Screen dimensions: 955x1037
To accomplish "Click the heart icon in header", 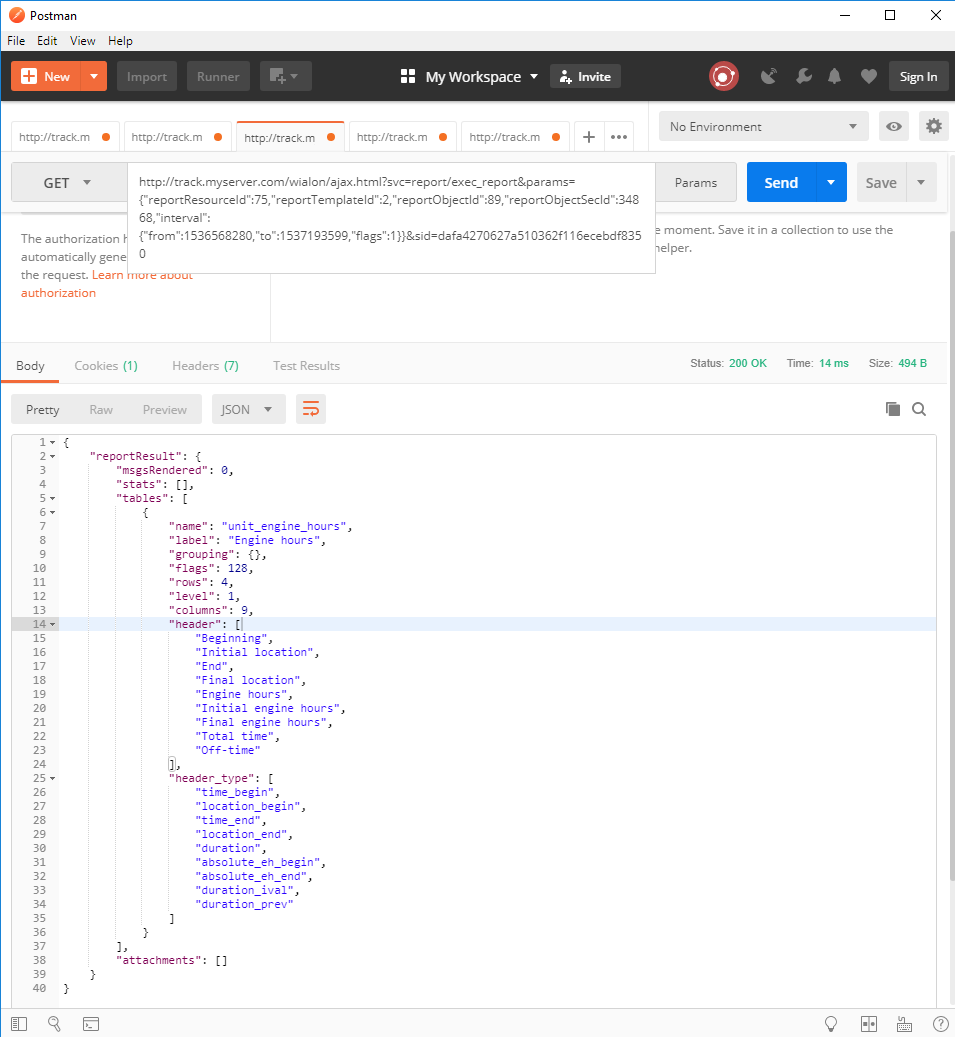I will pos(868,76).
